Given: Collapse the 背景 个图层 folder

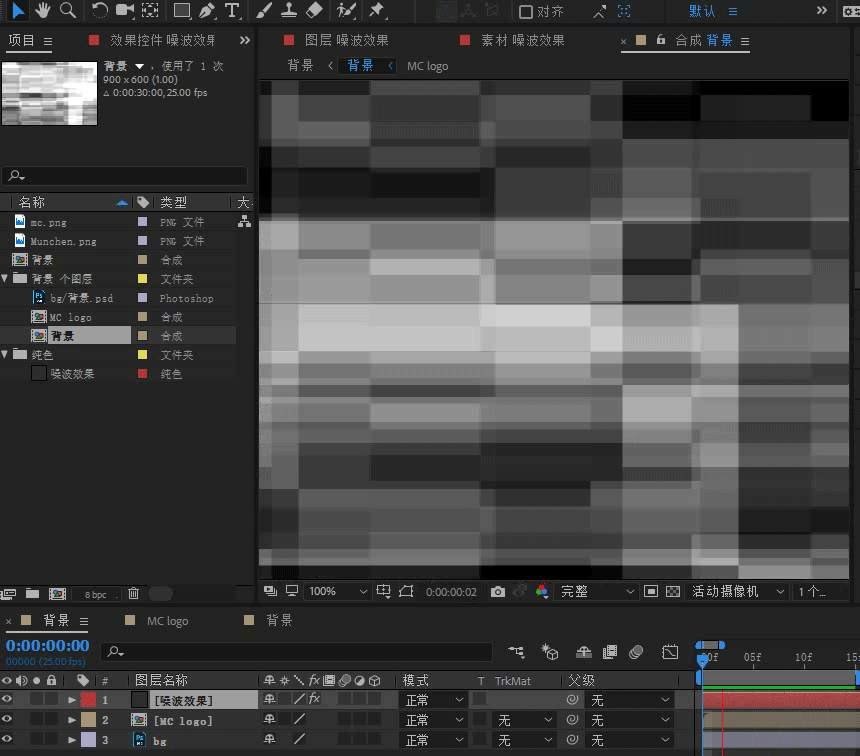Looking at the screenshot, I should tap(8, 278).
